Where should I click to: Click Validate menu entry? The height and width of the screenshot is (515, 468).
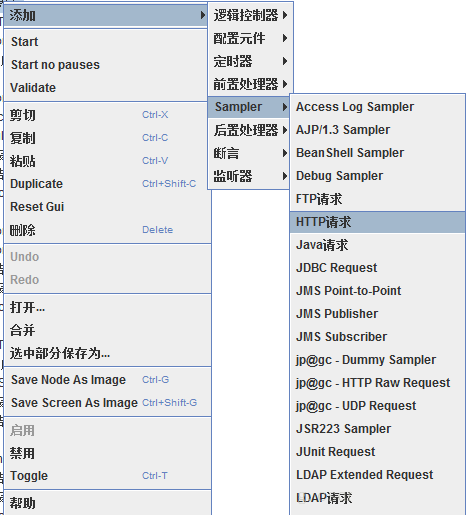106,88
